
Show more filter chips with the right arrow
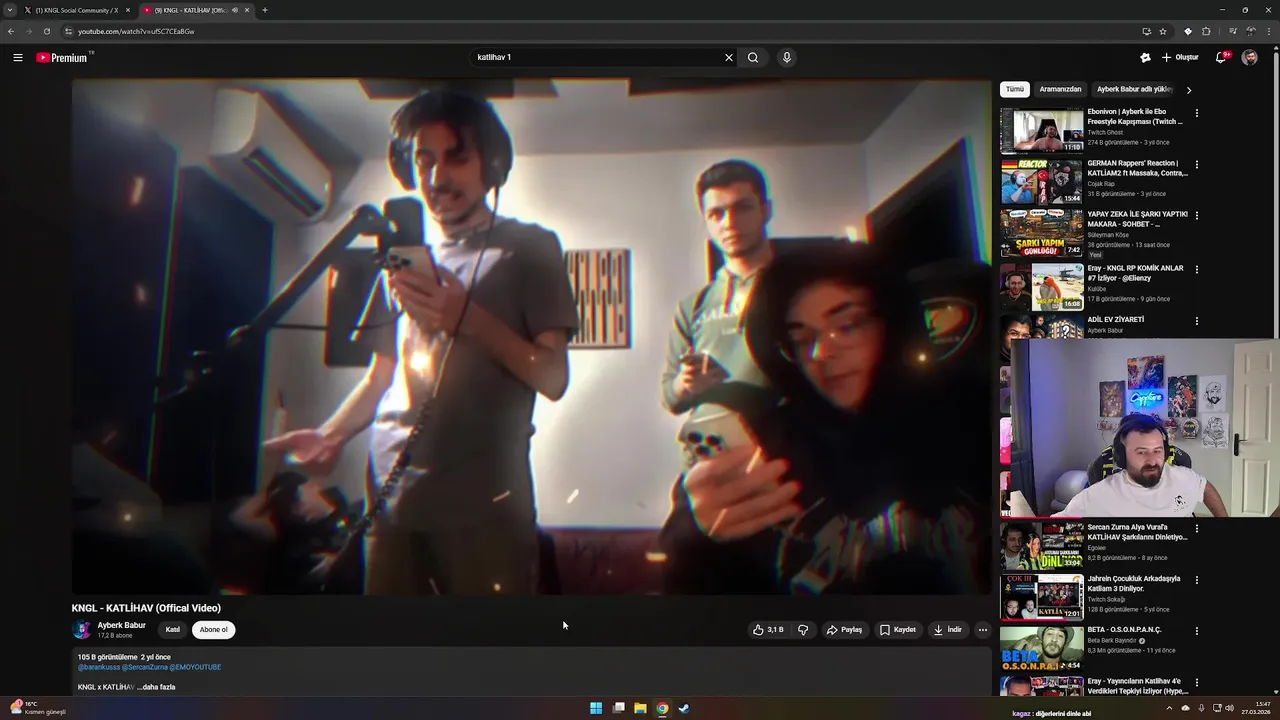(1189, 90)
